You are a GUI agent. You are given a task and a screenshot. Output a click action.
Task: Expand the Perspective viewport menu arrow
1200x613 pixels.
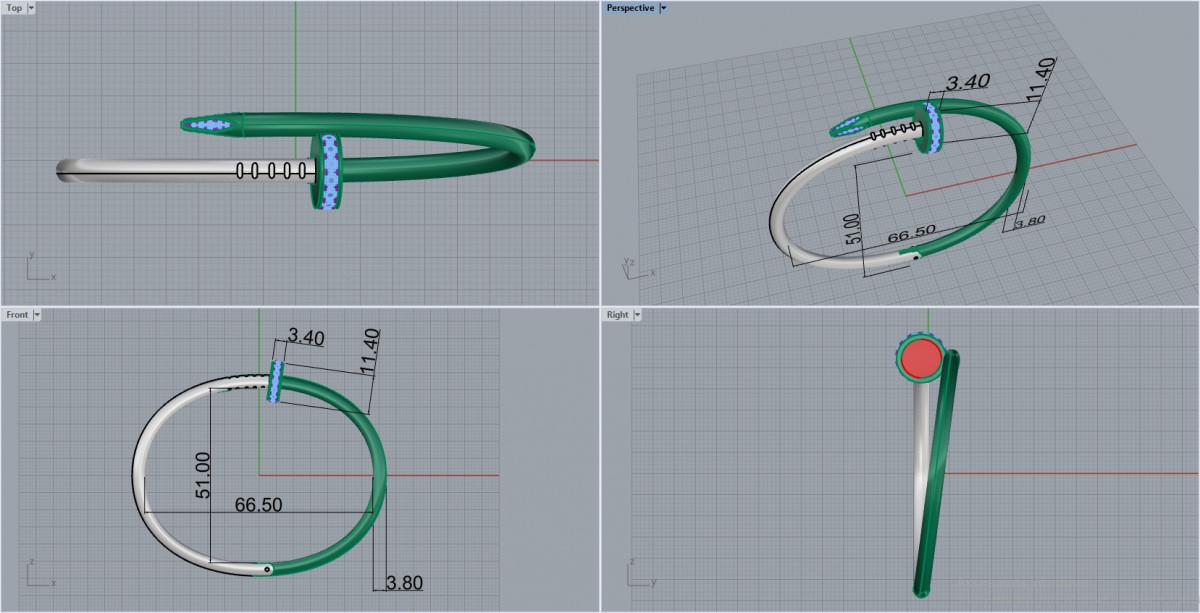pos(663,8)
